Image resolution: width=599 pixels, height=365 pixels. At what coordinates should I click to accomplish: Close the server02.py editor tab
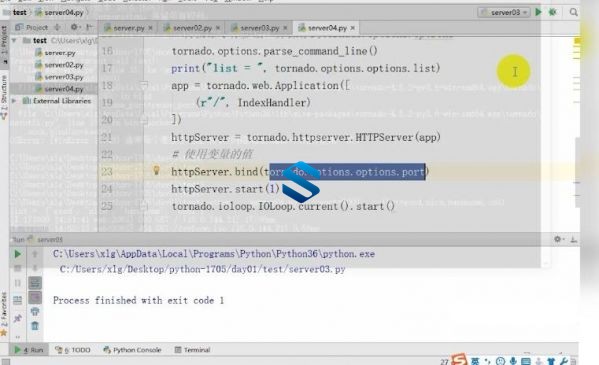218,28
